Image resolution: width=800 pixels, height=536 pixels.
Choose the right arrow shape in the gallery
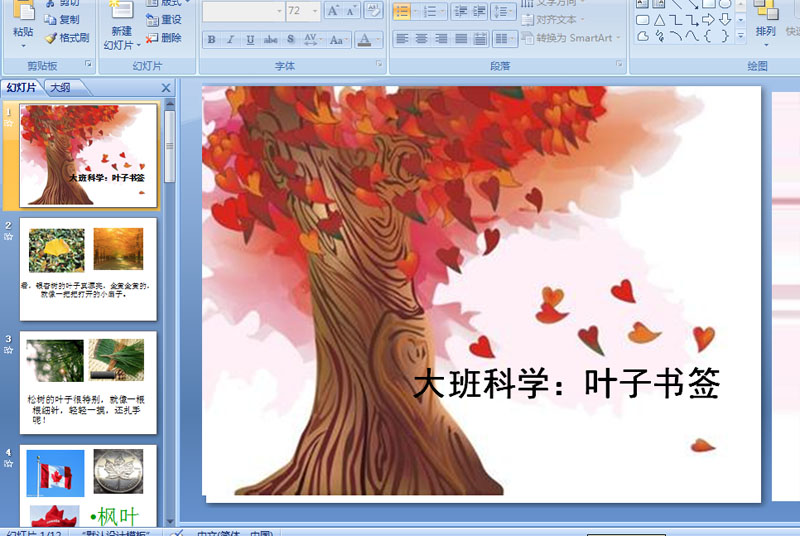click(708, 20)
